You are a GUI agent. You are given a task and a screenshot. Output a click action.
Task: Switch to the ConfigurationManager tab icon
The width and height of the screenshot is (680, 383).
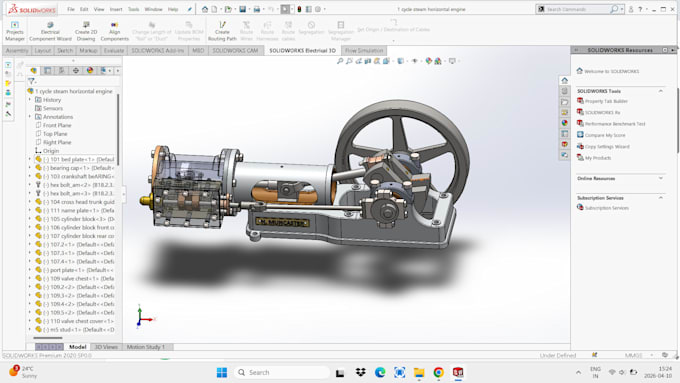pyautogui.click(x=62, y=70)
